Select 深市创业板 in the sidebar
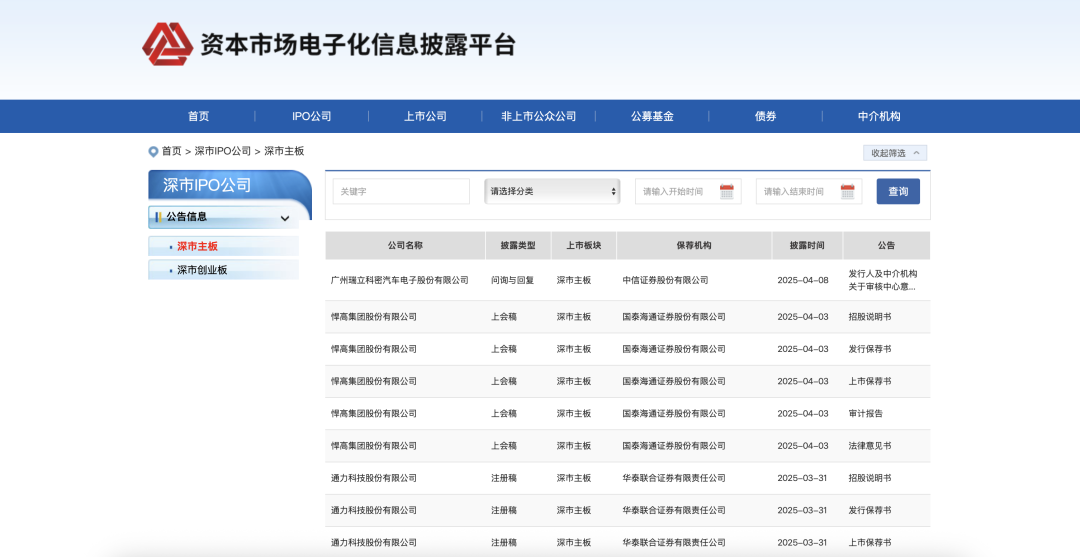 (x=202, y=270)
